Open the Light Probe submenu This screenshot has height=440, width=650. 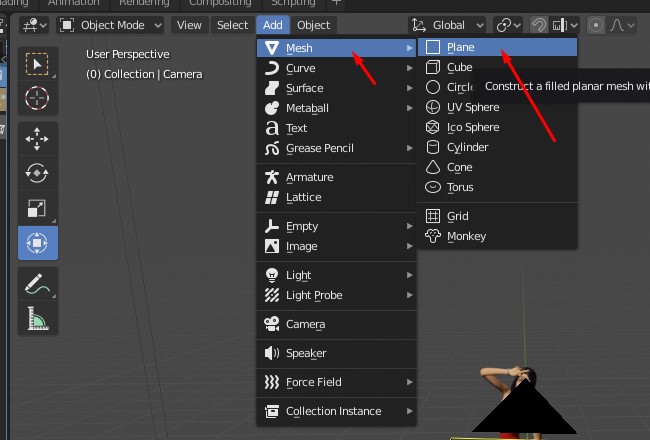tap(337, 295)
